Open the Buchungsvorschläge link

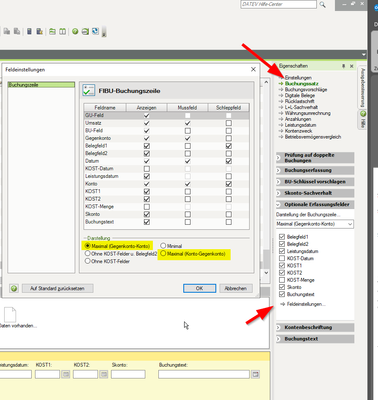(x=306, y=90)
